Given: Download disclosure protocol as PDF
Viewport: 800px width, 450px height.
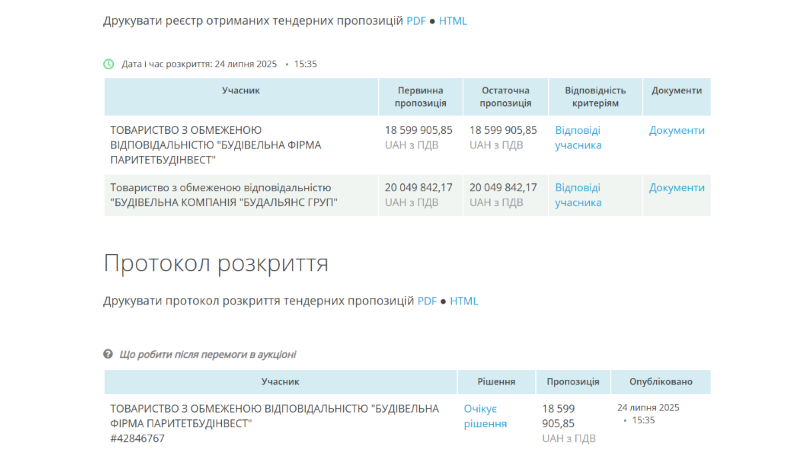Looking at the screenshot, I should 427,301.
